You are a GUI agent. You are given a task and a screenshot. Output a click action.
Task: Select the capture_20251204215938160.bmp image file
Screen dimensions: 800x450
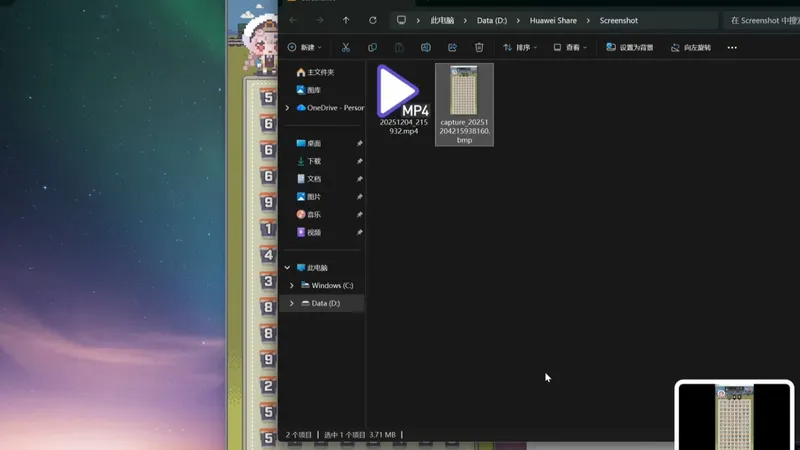pos(464,105)
